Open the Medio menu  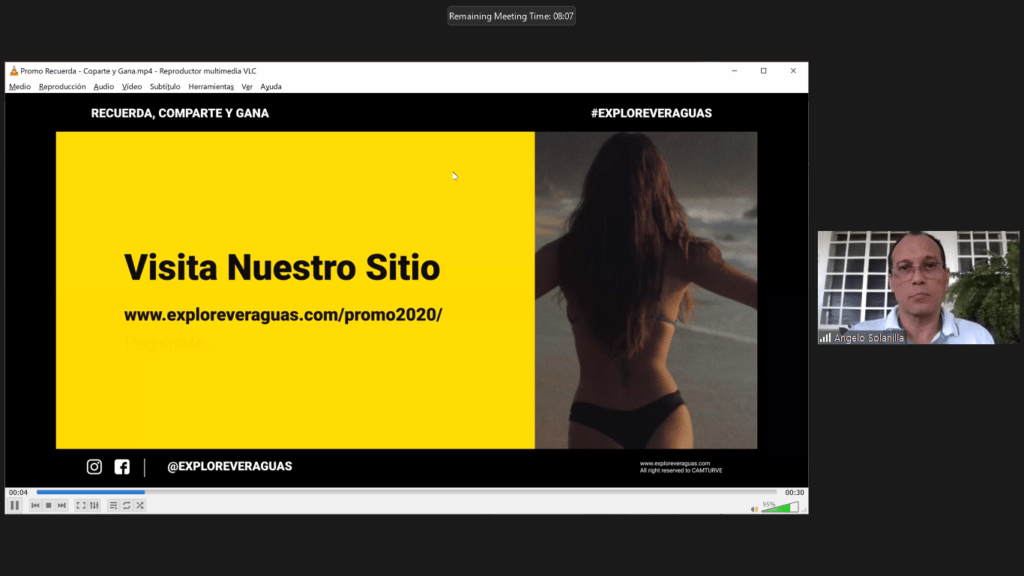pos(20,86)
